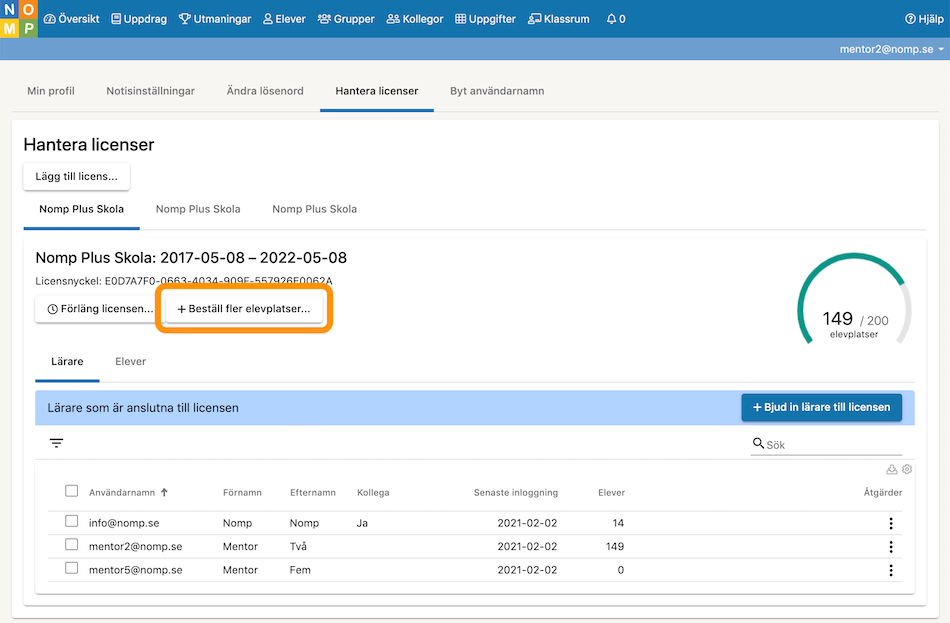Image resolution: width=950 pixels, height=623 pixels.
Task: Click Bjud in lärare till licensen
Action: [822, 407]
